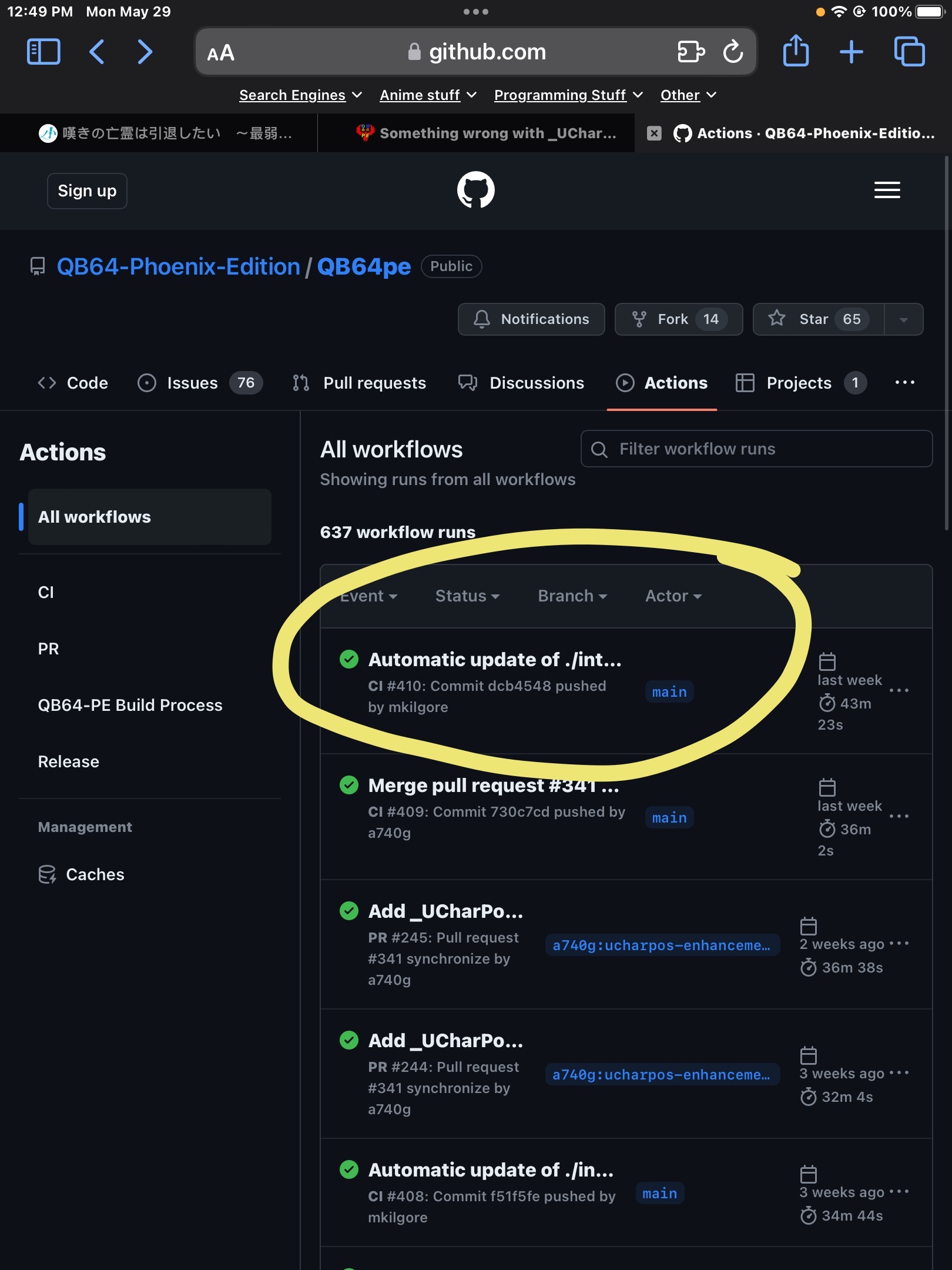Viewport: 952px width, 1270px height.
Task: Open options for CI #408 run
Action: tap(899, 1191)
